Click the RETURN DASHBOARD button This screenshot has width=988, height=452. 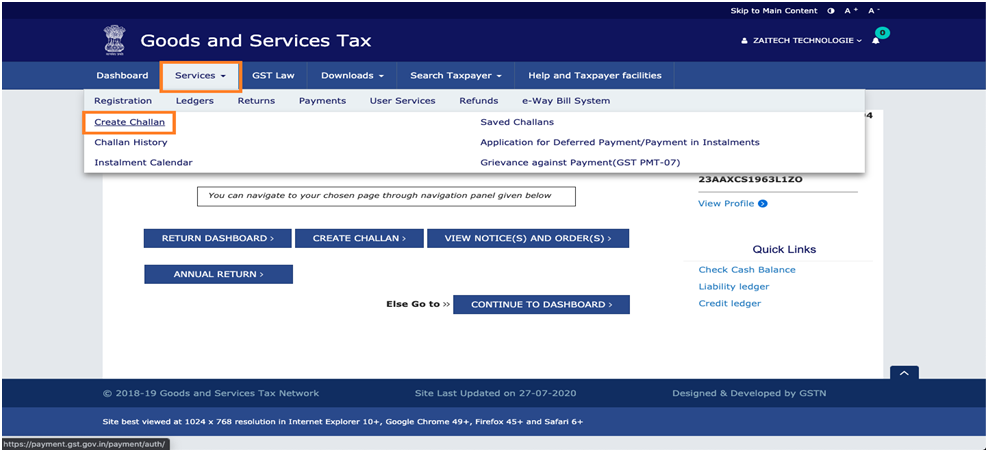pyautogui.click(x=218, y=238)
